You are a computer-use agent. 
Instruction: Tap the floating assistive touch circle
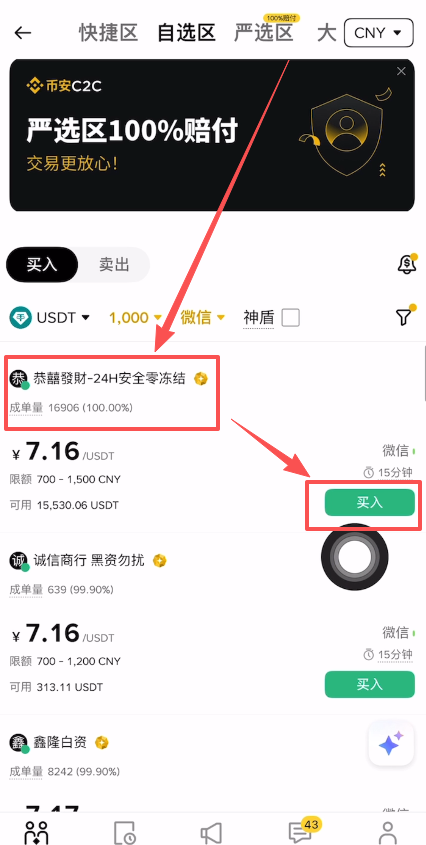pyautogui.click(x=354, y=557)
